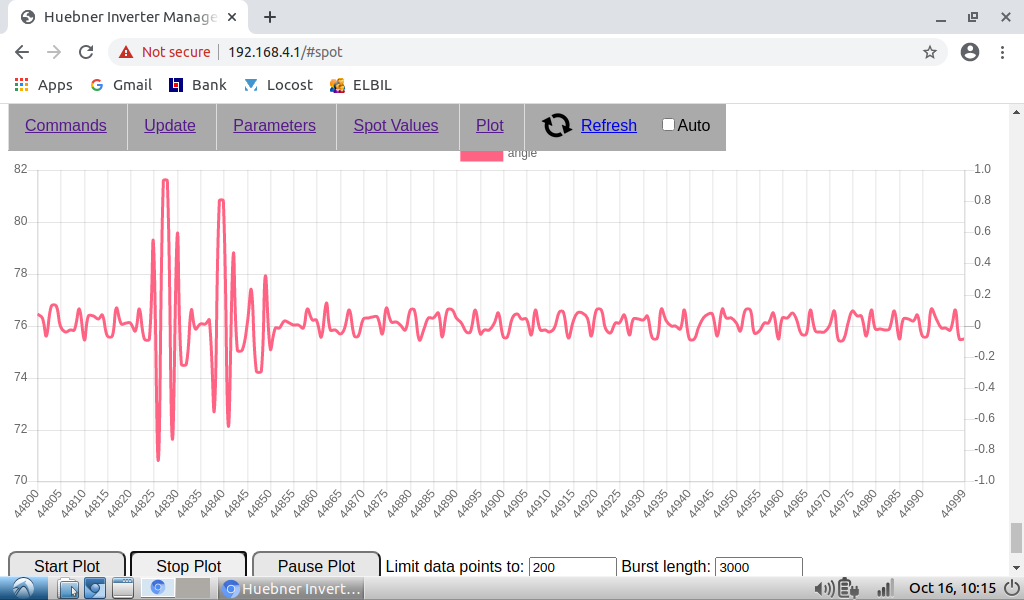The image size is (1024, 600).
Task: Open the network signal indicator in the tray
Action: pyautogui.click(x=885, y=589)
